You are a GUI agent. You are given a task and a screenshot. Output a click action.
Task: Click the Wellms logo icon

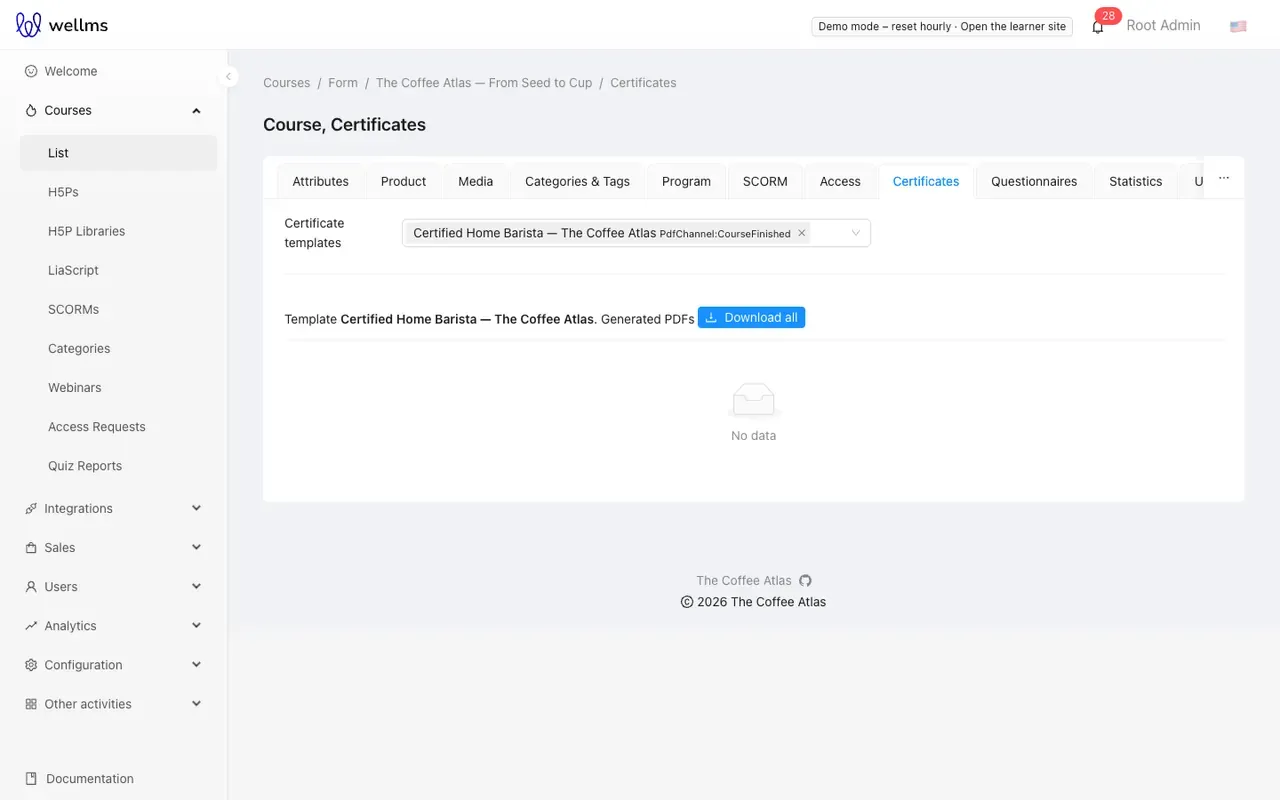point(29,25)
